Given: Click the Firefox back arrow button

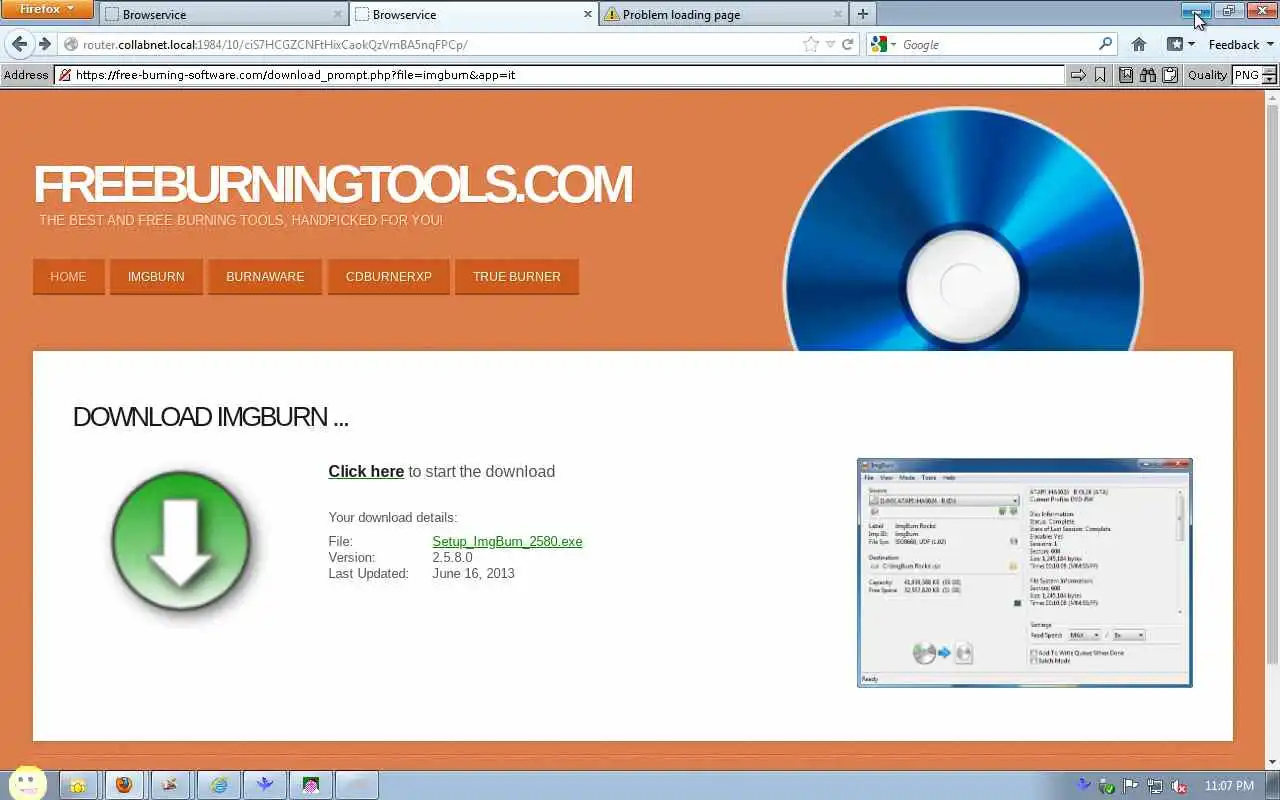Looking at the screenshot, I should (x=19, y=44).
